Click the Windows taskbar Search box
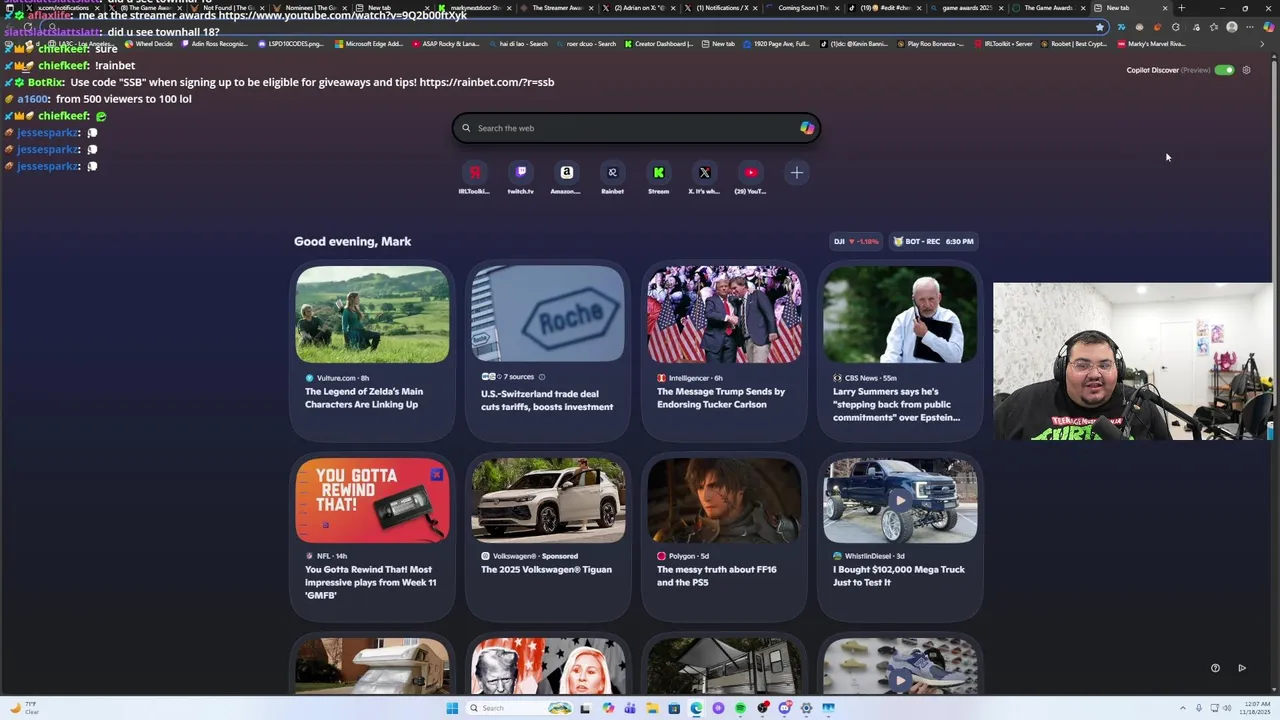Viewport: 1280px width, 720px height. [519, 708]
